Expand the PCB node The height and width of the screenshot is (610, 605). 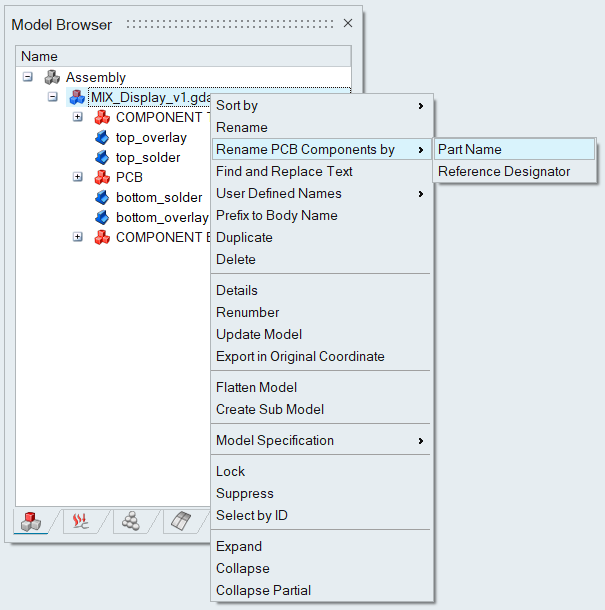coord(78,177)
